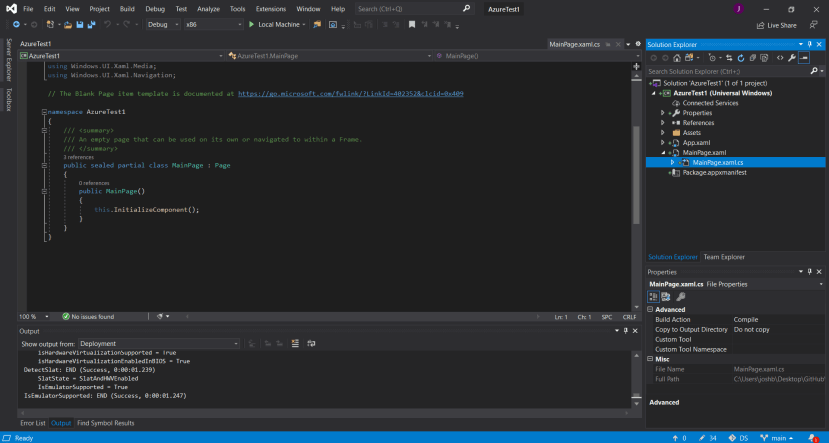Viewport: 829px width, 443px height.
Task: Open the Extensions menu
Action: [x=271, y=9]
